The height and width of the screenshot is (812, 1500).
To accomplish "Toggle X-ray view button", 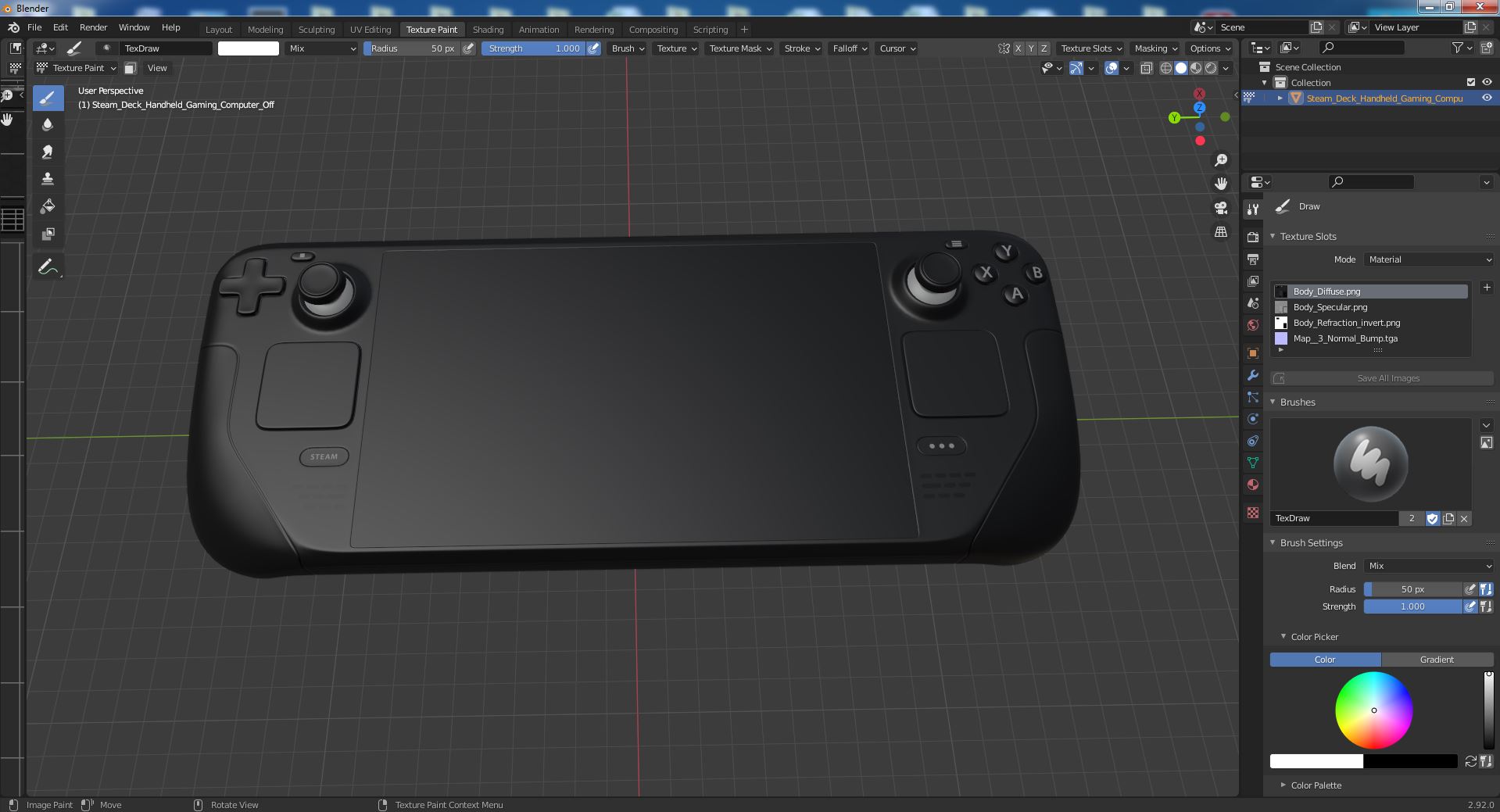I will click(x=1147, y=68).
